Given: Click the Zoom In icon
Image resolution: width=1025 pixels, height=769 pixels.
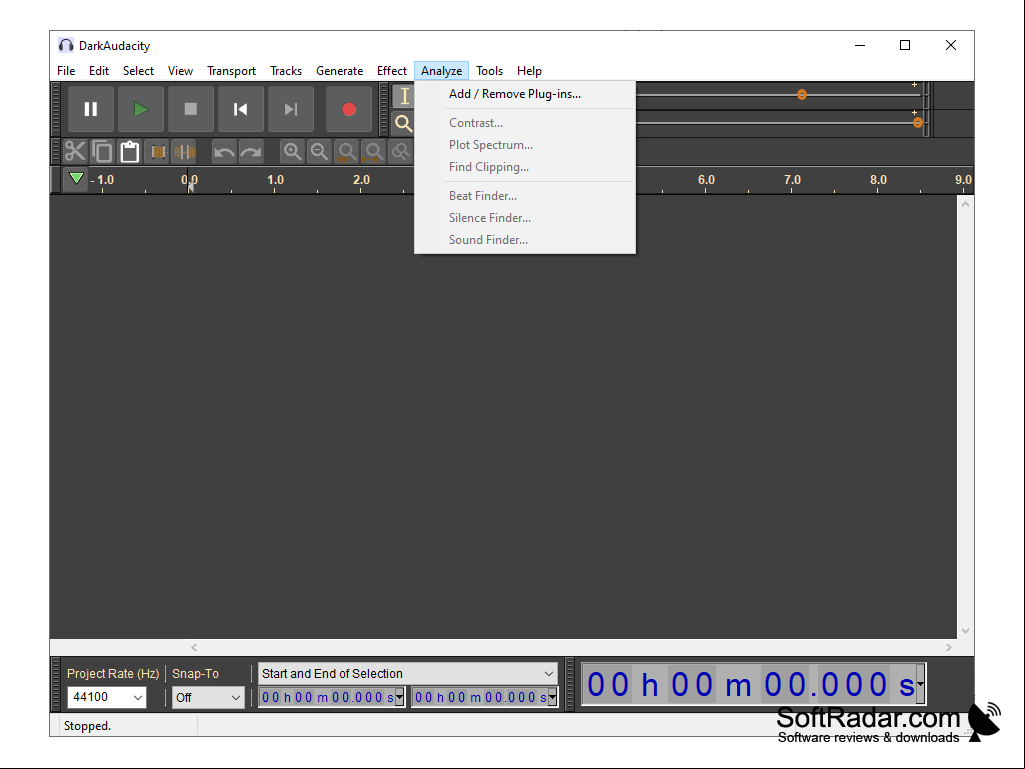Looking at the screenshot, I should 292,152.
